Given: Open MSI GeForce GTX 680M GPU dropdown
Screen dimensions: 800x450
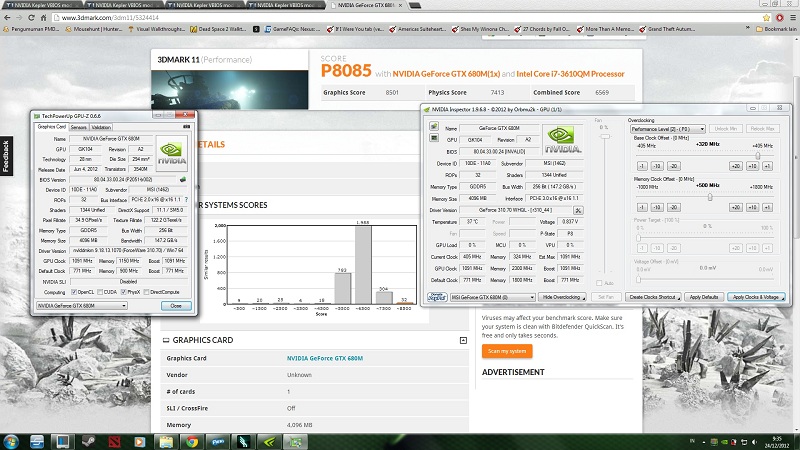Looking at the screenshot, I should [492, 297].
